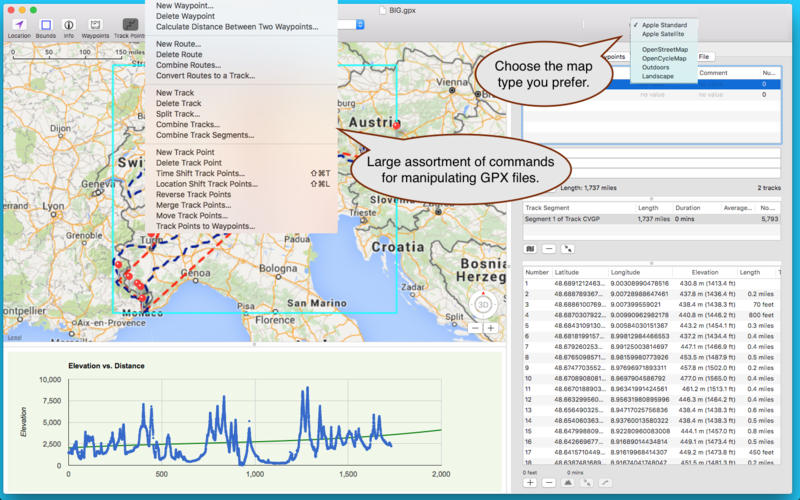
Task: Click Reverse Track Points menu entry
Action: pos(193,194)
